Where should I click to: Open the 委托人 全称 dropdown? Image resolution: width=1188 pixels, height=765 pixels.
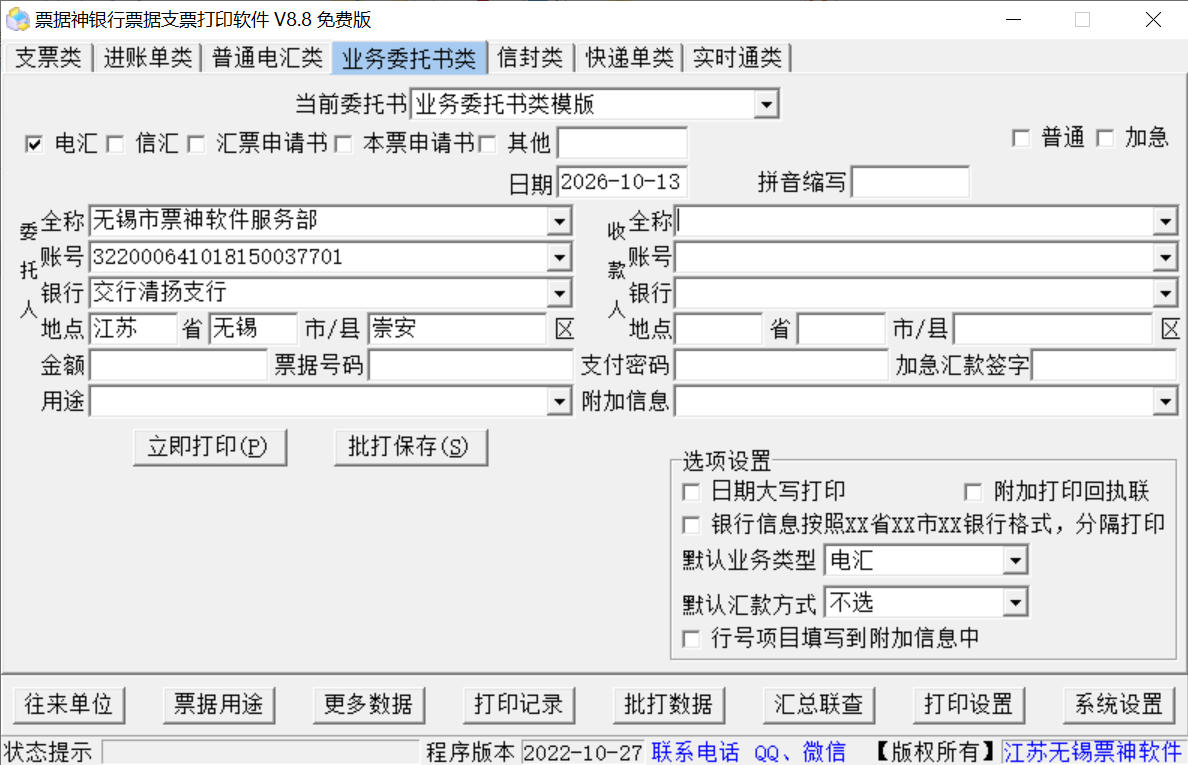coord(559,221)
